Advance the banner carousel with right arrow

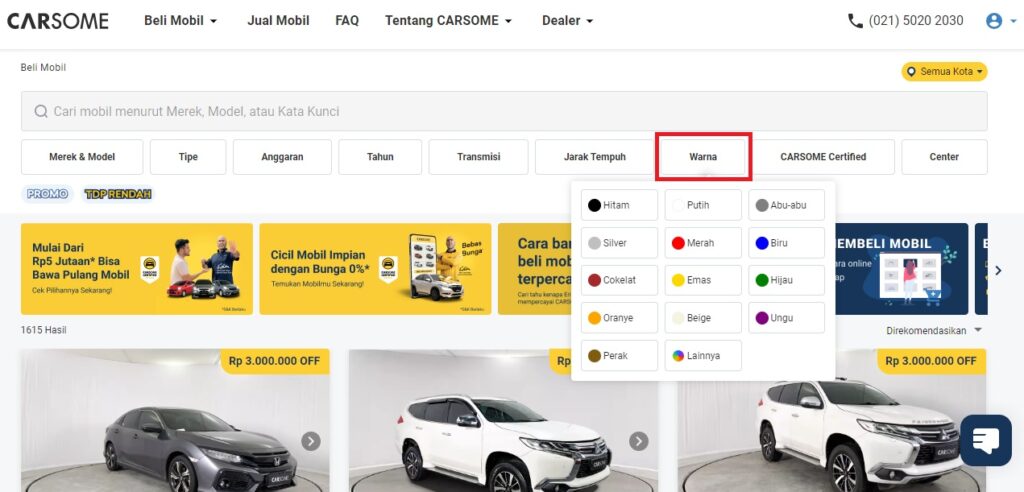[998, 270]
